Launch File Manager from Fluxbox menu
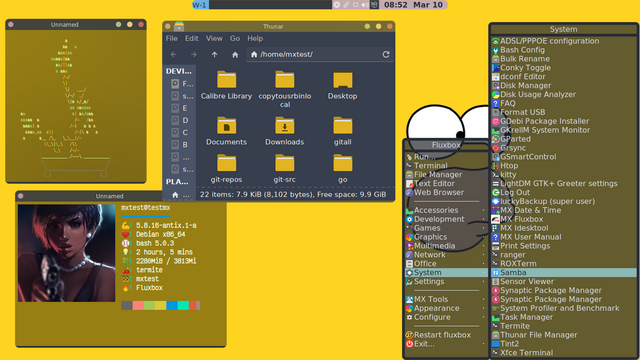Screen dimensions: 640x360 [446, 175]
